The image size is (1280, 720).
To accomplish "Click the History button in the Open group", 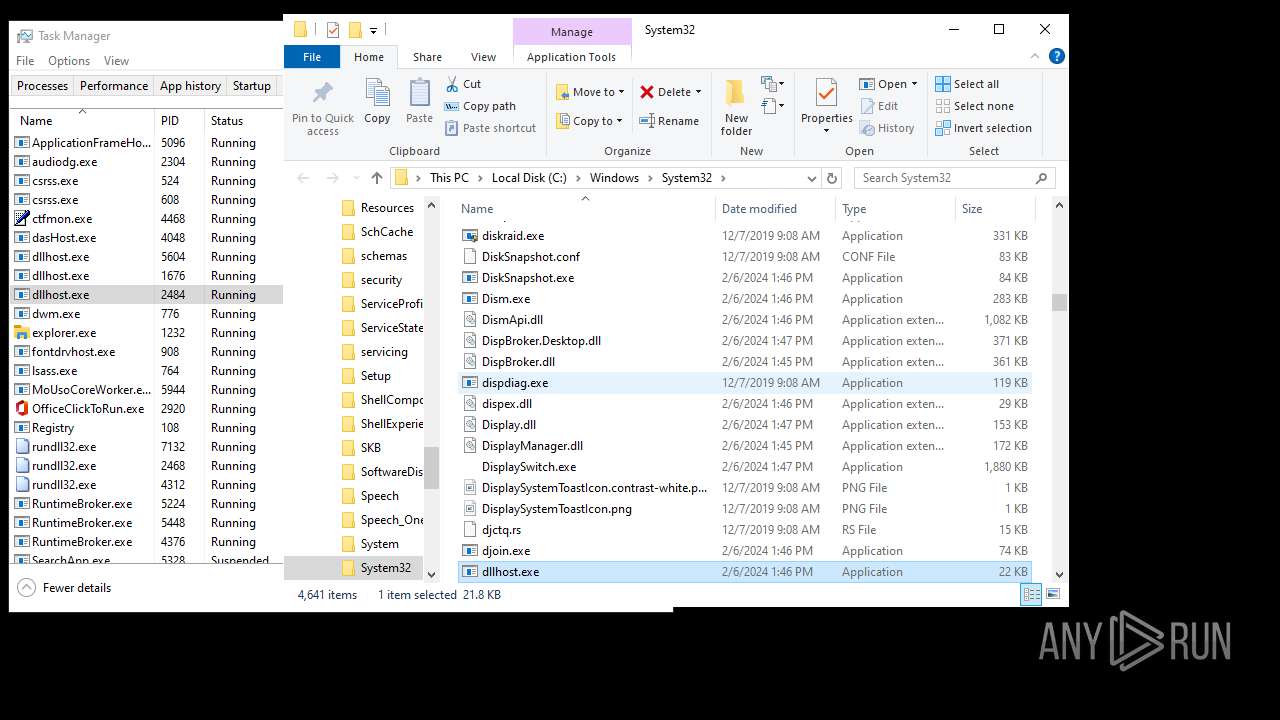I will [x=886, y=128].
